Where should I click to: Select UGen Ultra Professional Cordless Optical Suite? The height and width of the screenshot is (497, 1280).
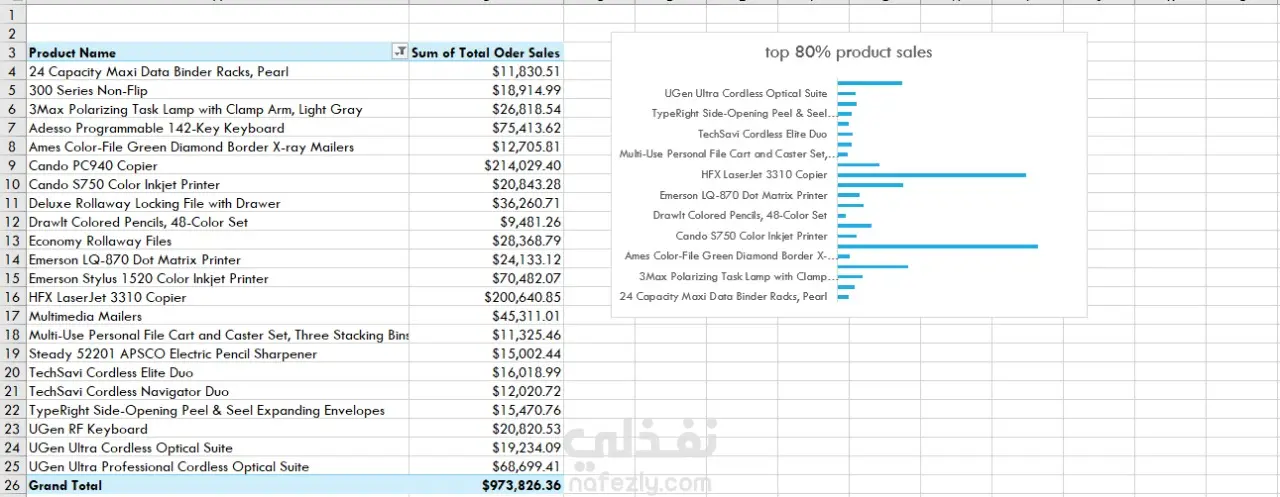point(217,467)
